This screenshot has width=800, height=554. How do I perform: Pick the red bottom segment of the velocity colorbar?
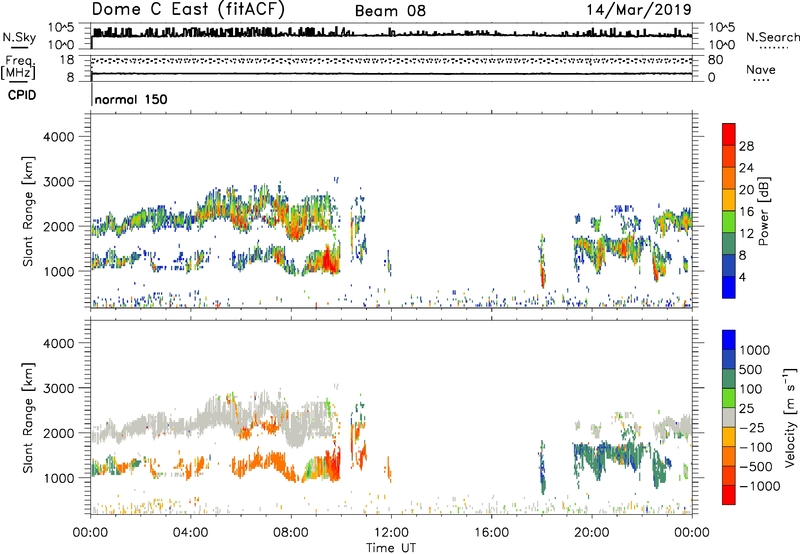coord(729,495)
